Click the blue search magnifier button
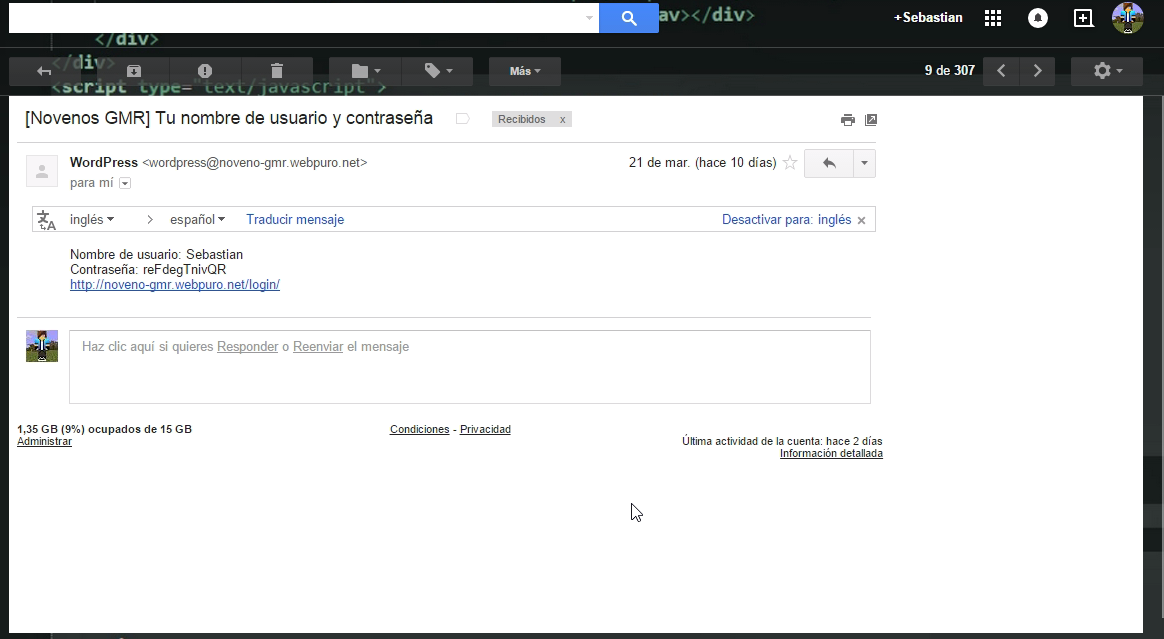This screenshot has width=1164, height=639. 629,18
